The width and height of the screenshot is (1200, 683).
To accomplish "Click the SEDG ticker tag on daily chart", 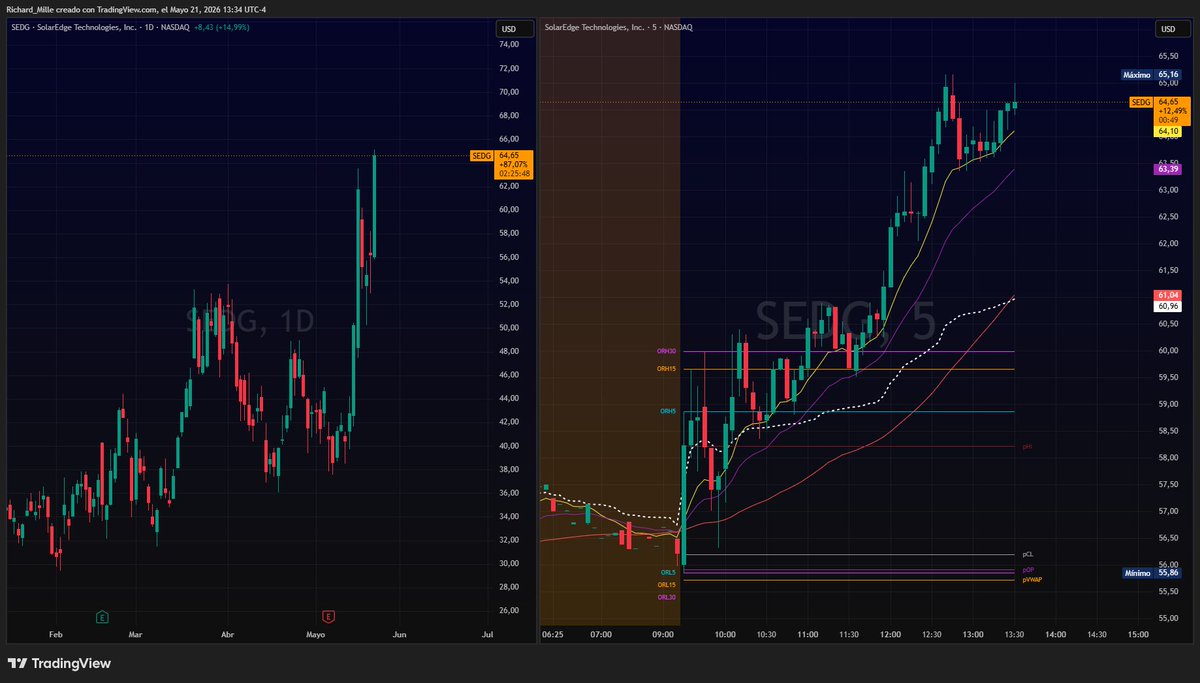I will [482, 156].
